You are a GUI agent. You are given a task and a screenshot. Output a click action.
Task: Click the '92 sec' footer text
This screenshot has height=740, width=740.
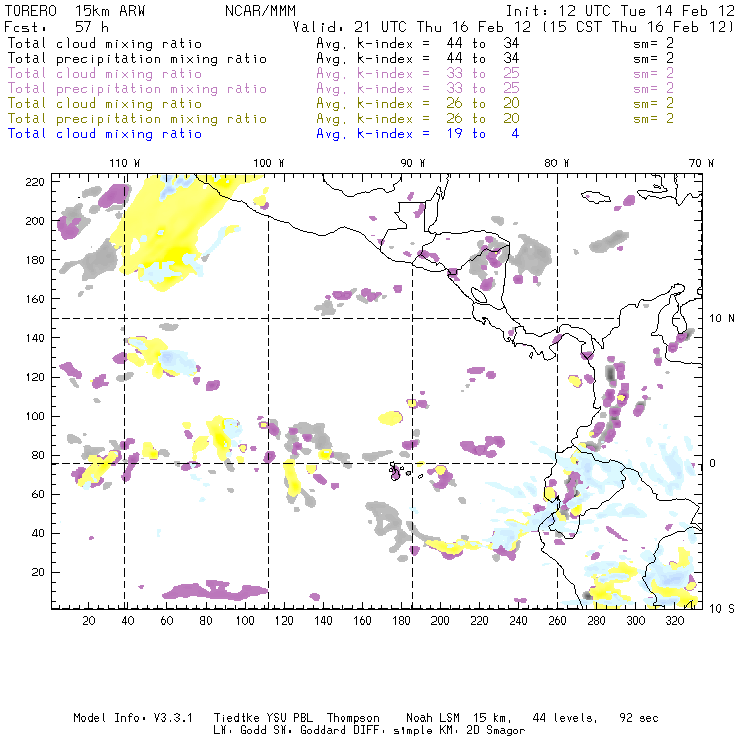[x=639, y=718]
